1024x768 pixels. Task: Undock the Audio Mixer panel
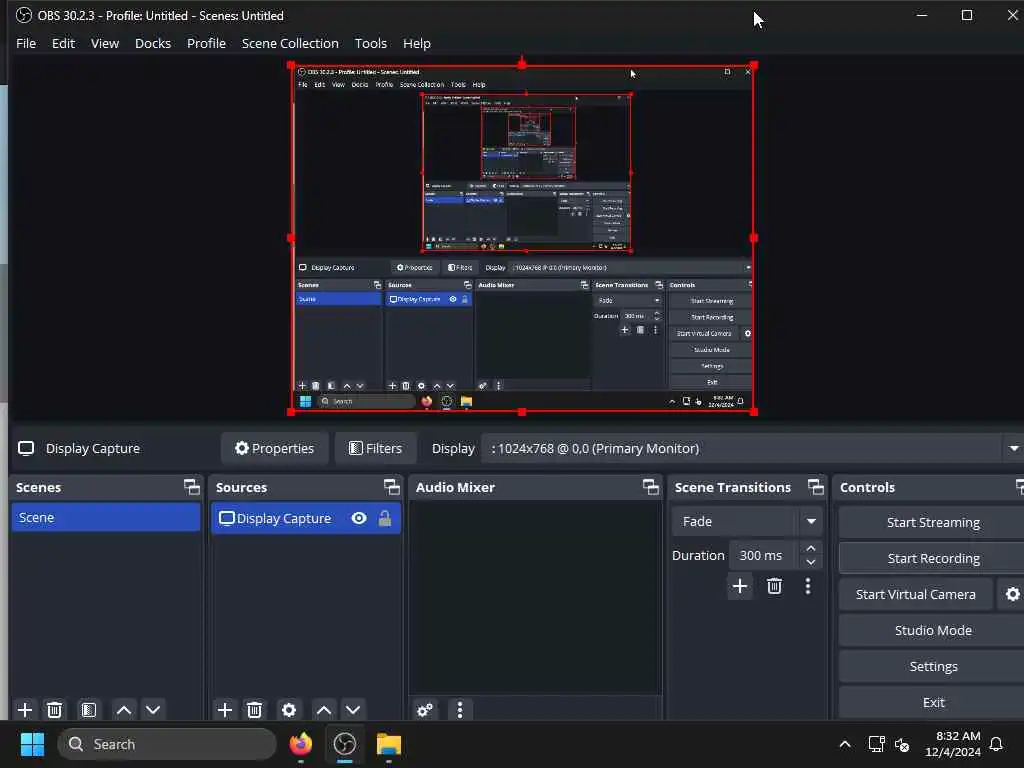tap(650, 487)
